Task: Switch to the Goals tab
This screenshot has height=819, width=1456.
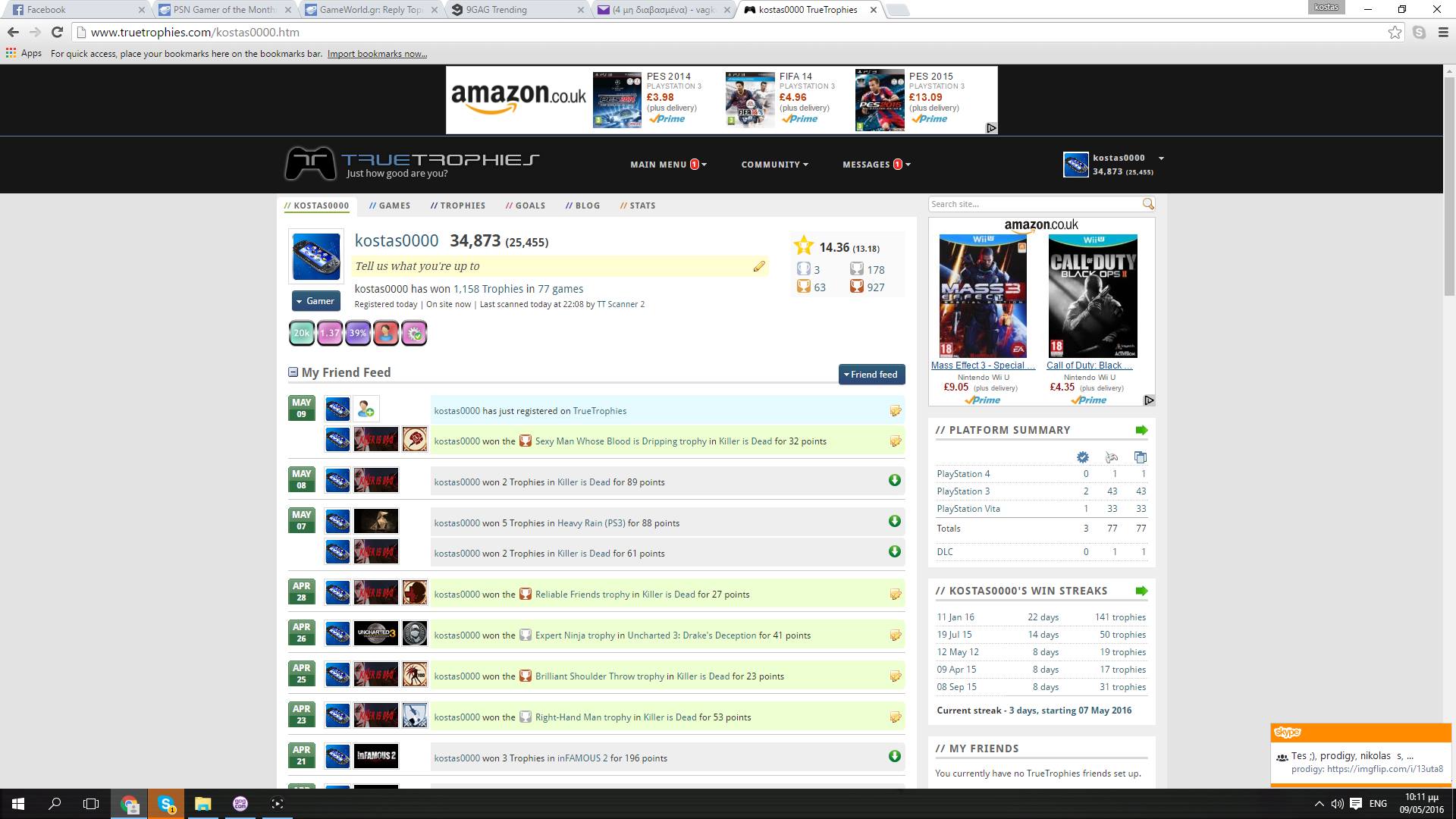Action: (525, 206)
